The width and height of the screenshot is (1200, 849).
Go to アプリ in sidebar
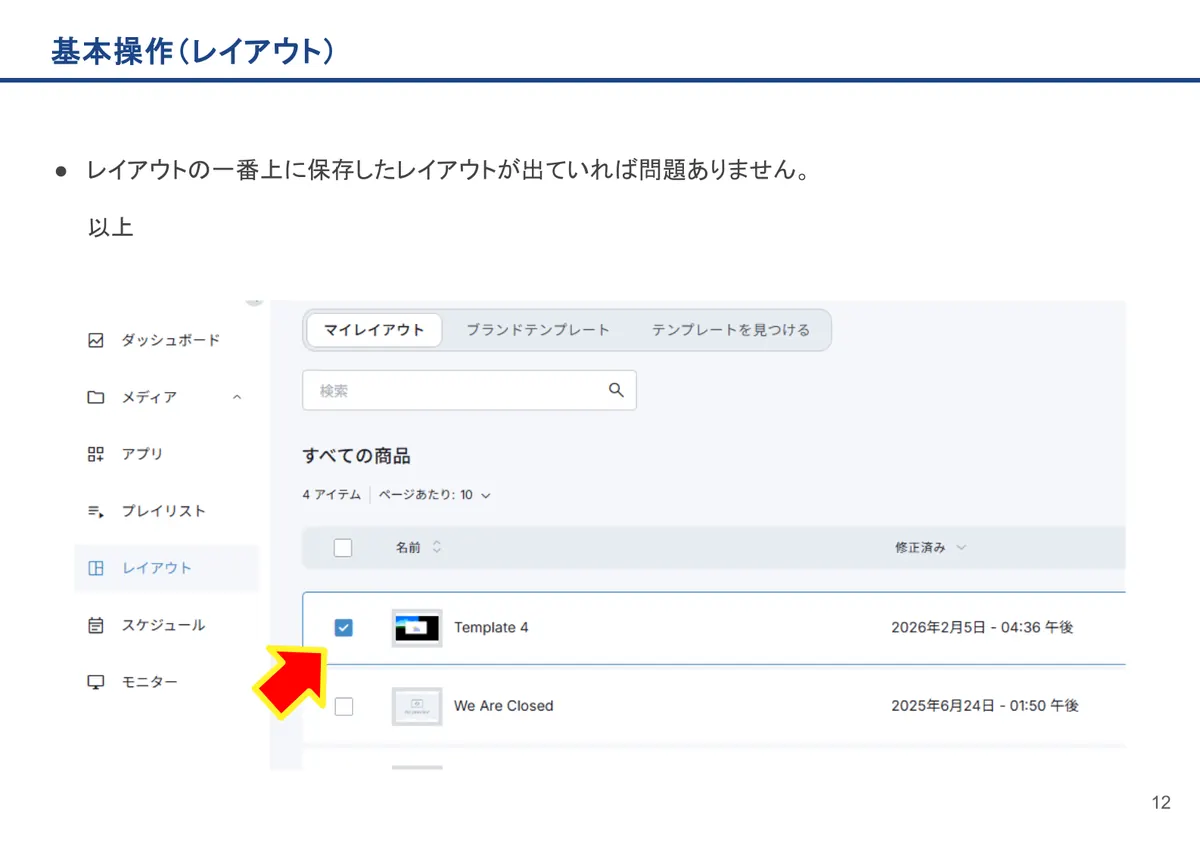142,454
